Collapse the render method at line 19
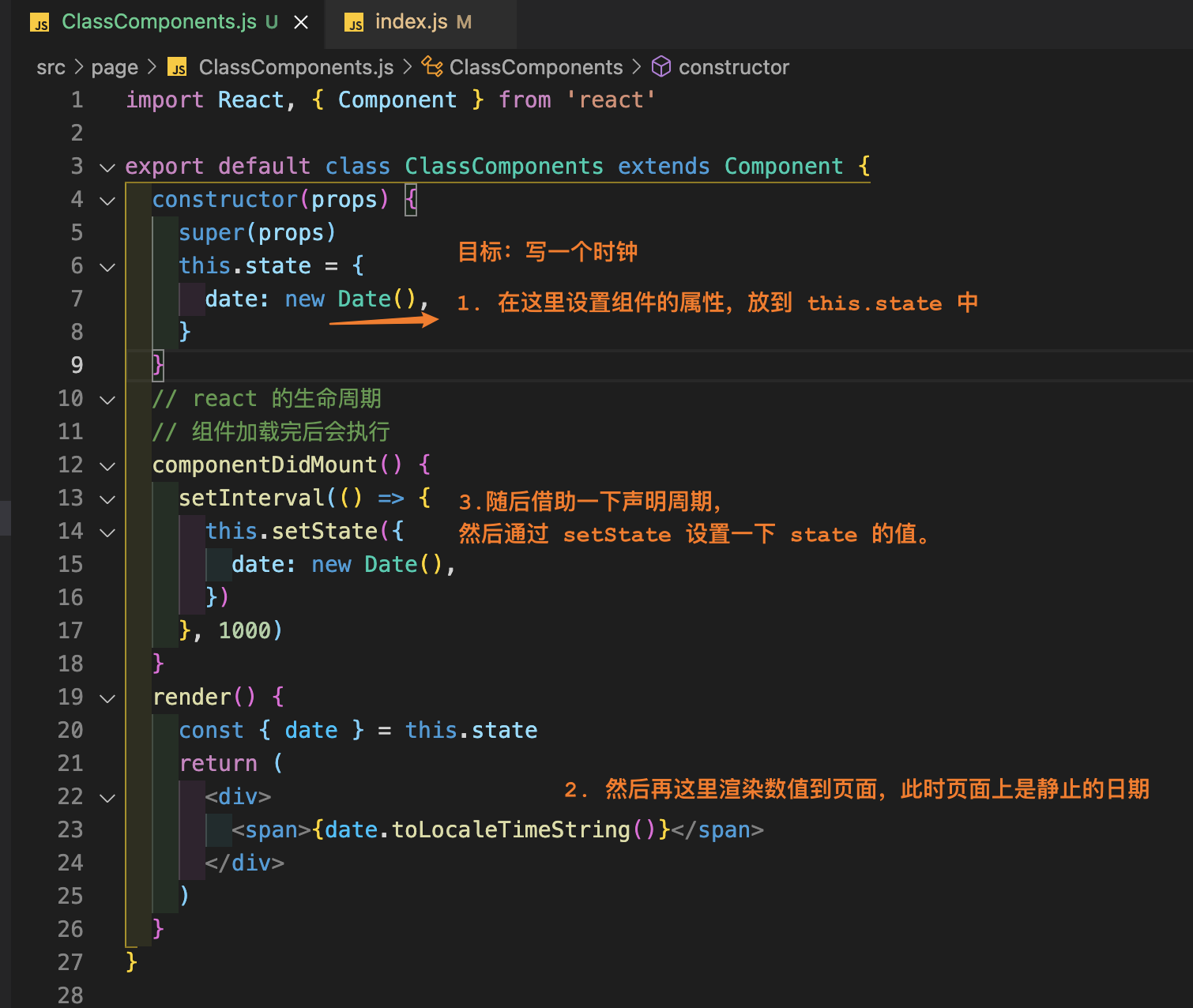Screen dimensions: 1193x1008 click(107, 698)
